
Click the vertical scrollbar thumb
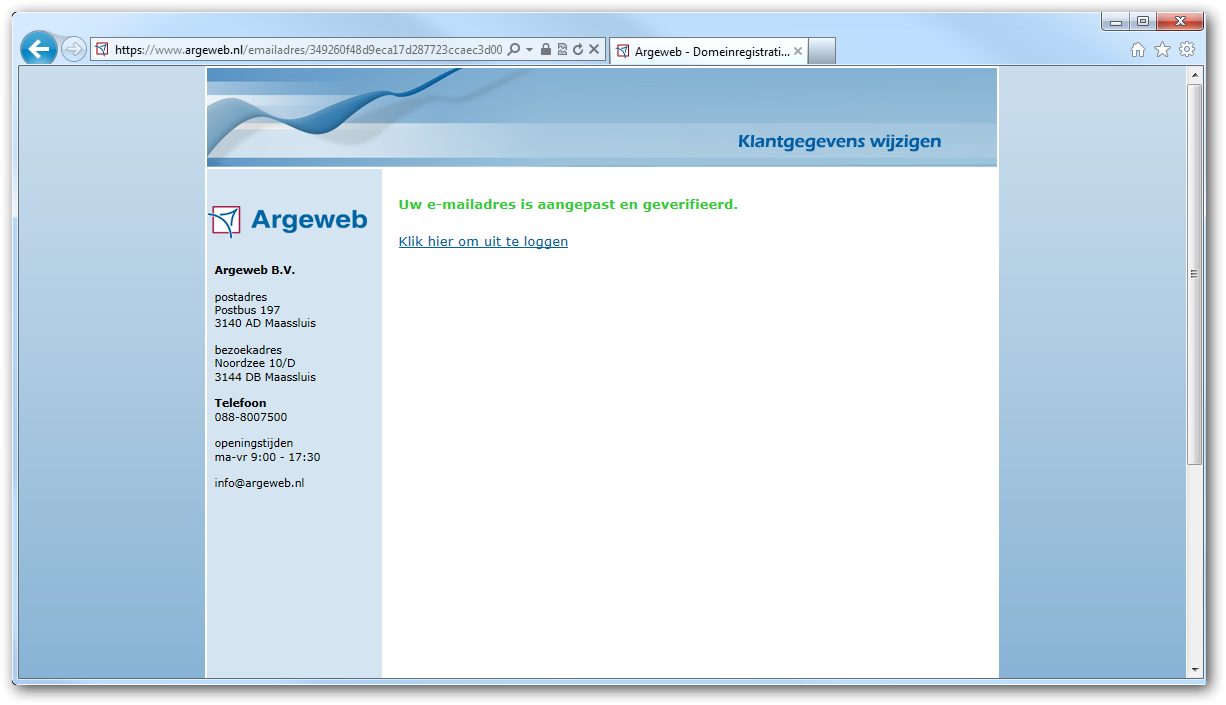(x=1194, y=274)
